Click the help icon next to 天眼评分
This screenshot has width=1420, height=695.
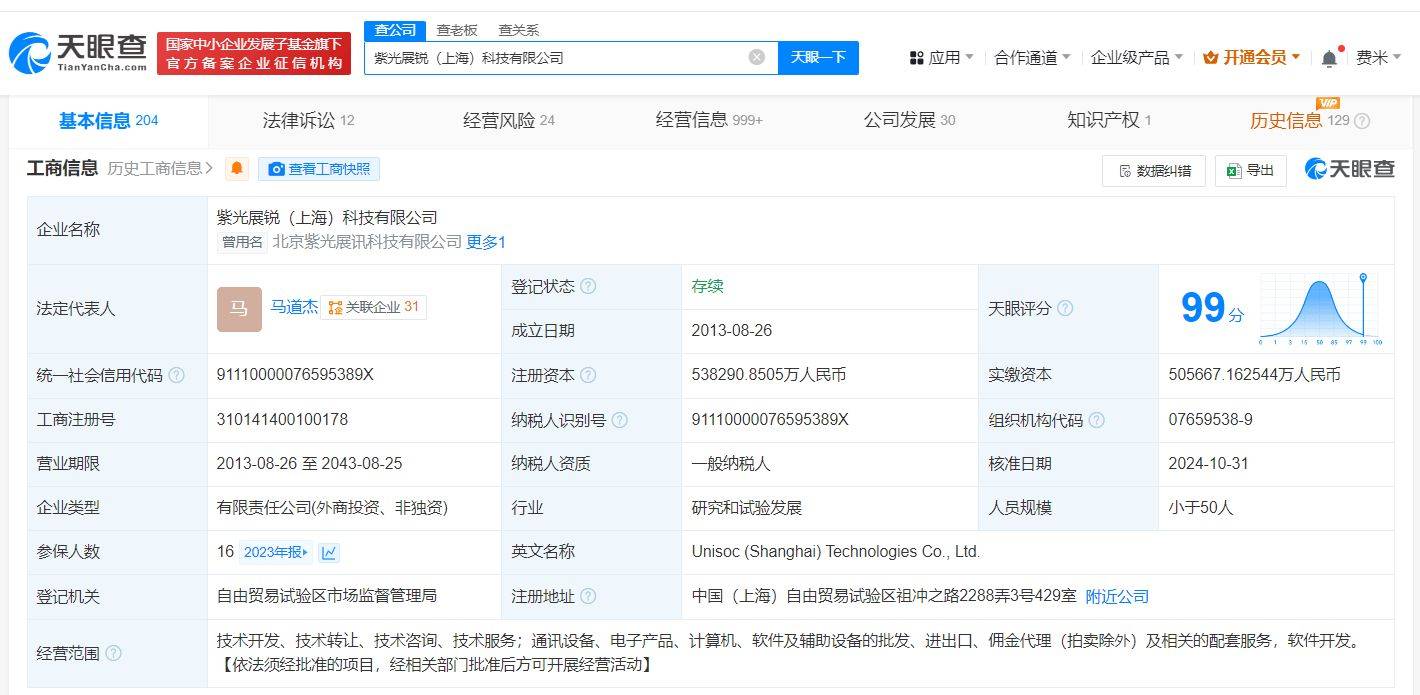(1064, 309)
